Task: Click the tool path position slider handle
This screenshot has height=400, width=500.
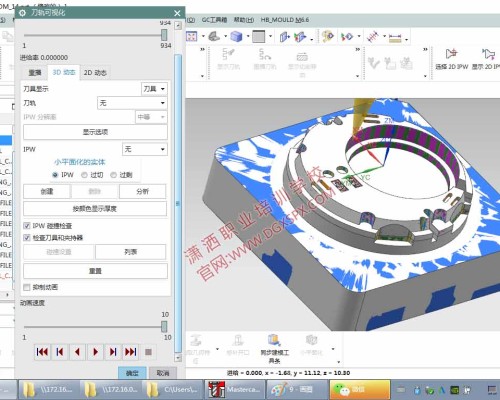Action: pyautogui.click(x=164, y=35)
